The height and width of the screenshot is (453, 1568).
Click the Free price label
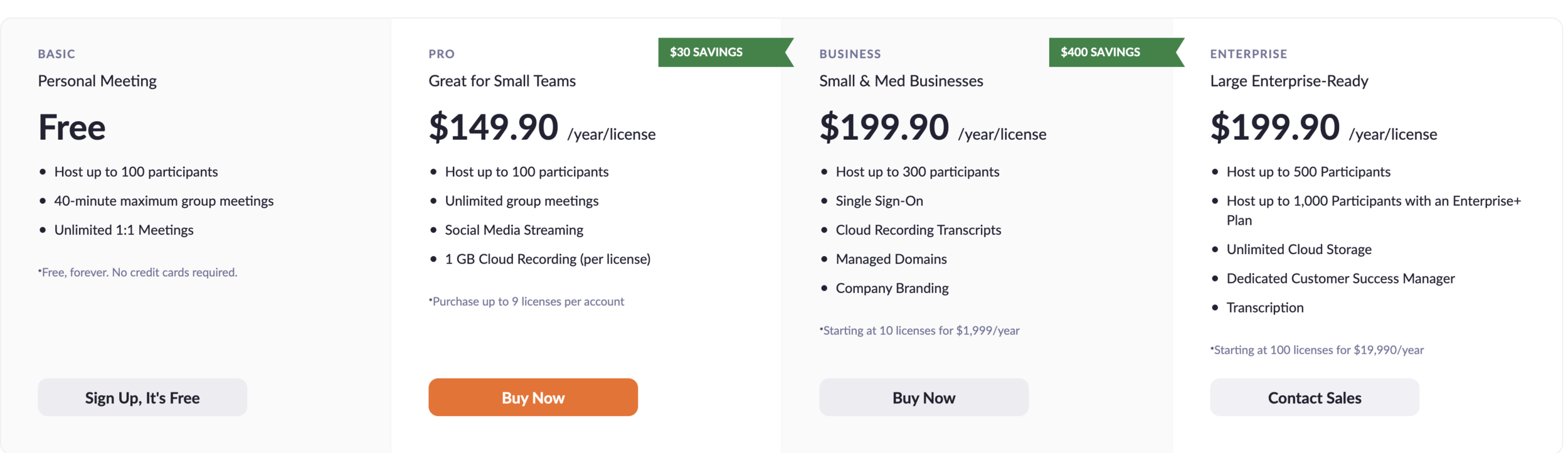click(72, 127)
